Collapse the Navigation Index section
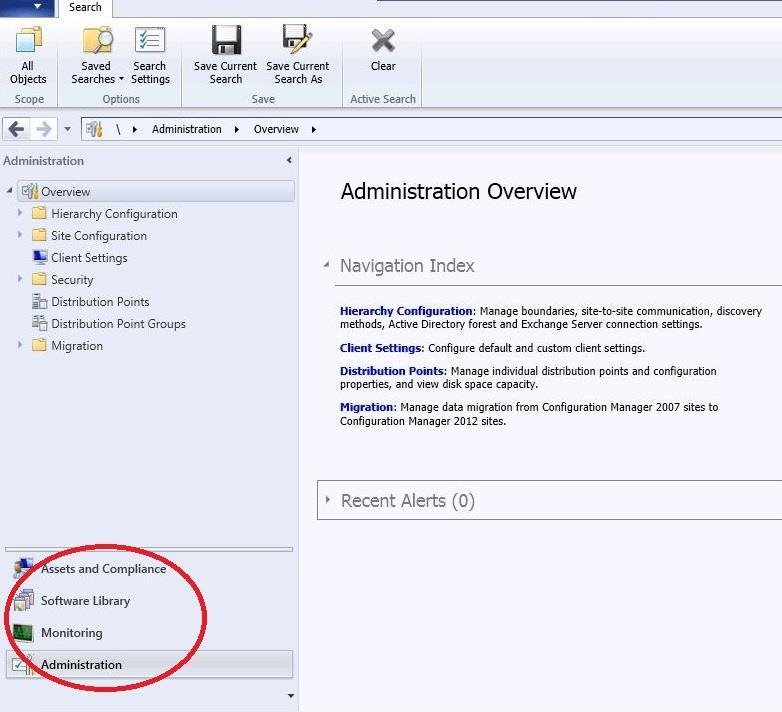The width and height of the screenshot is (782, 712). tap(327, 264)
